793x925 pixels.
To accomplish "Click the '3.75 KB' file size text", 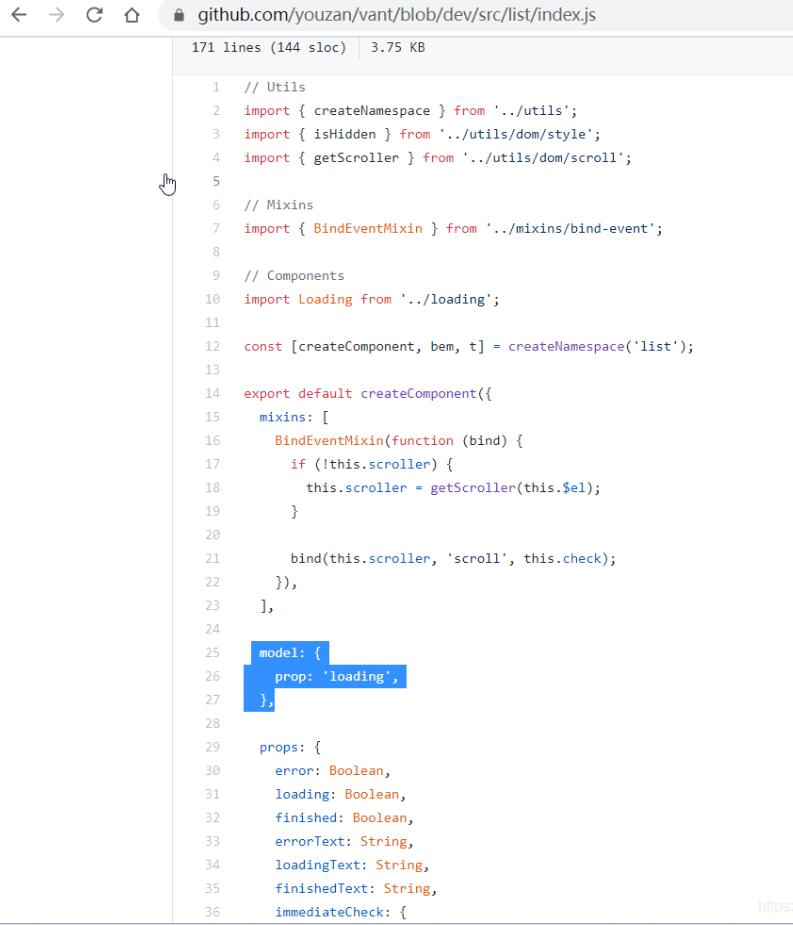I will [x=398, y=48].
